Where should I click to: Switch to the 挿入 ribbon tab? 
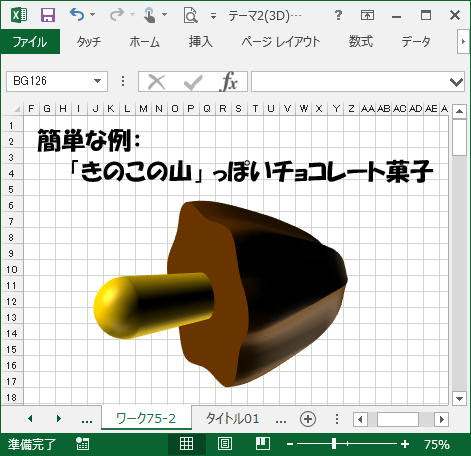pyautogui.click(x=200, y=42)
